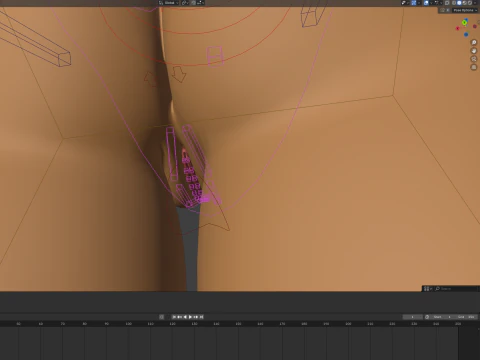This screenshot has height=360, width=480.
Task: Jump to next keyframe
Action: (196, 317)
